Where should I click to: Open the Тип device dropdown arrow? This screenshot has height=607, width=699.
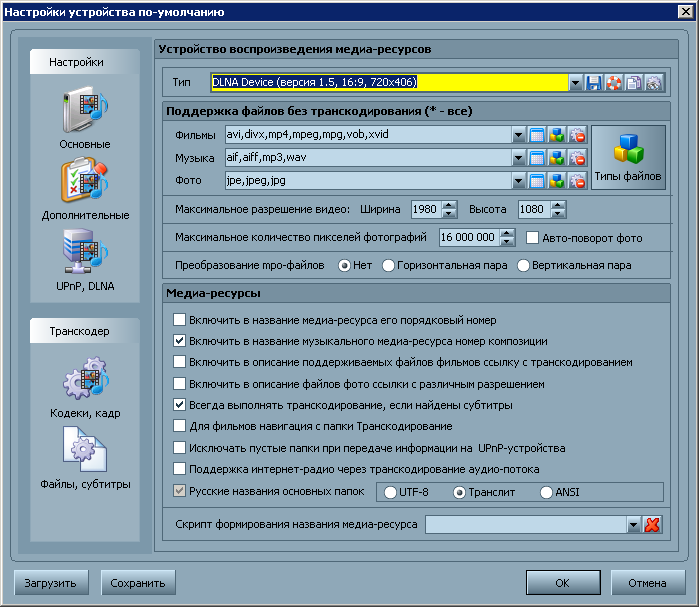[575, 82]
